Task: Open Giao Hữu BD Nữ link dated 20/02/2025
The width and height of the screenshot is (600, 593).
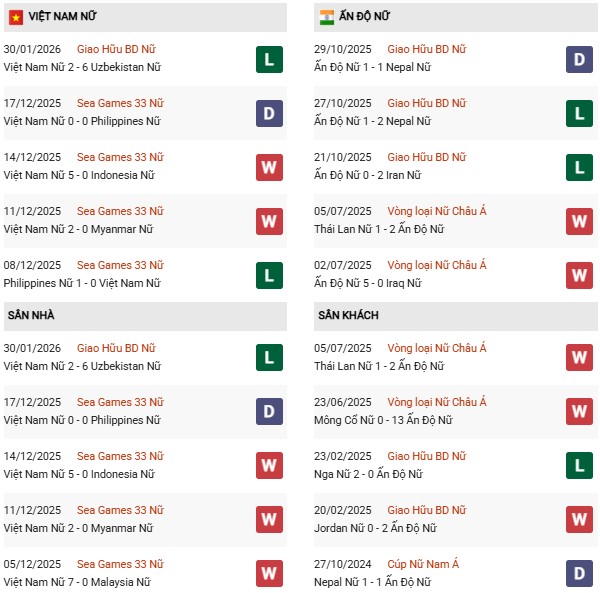Action: click(x=426, y=510)
